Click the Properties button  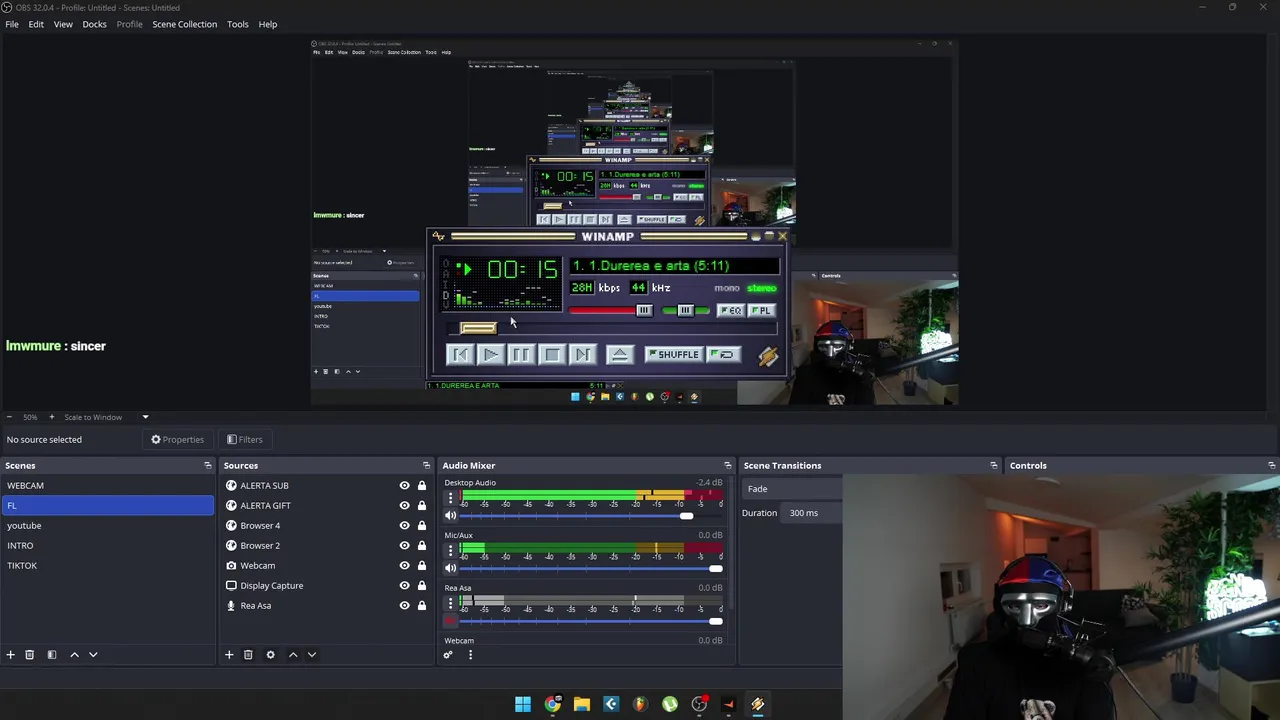pyautogui.click(x=177, y=439)
